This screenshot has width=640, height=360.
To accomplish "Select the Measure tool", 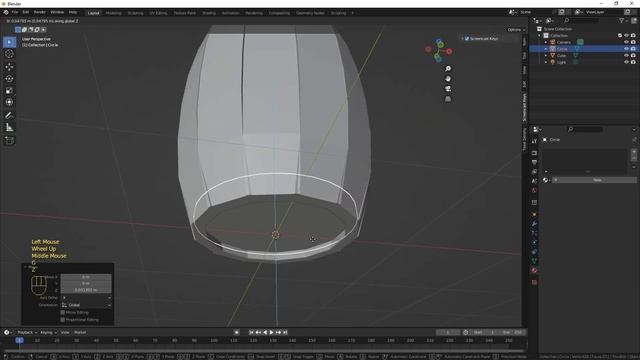I will (x=9, y=128).
